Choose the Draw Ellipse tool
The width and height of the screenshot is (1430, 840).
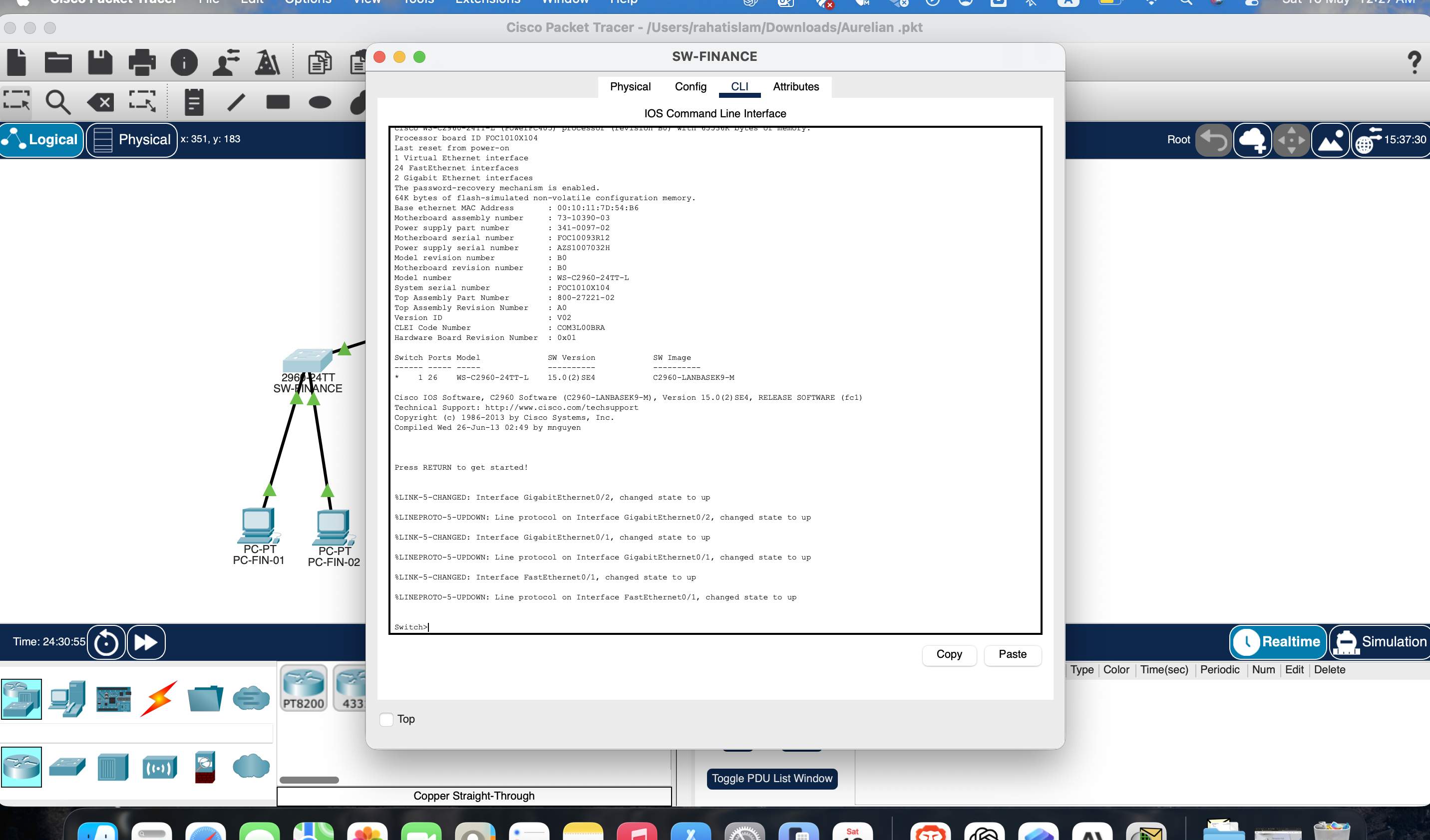pos(320,102)
